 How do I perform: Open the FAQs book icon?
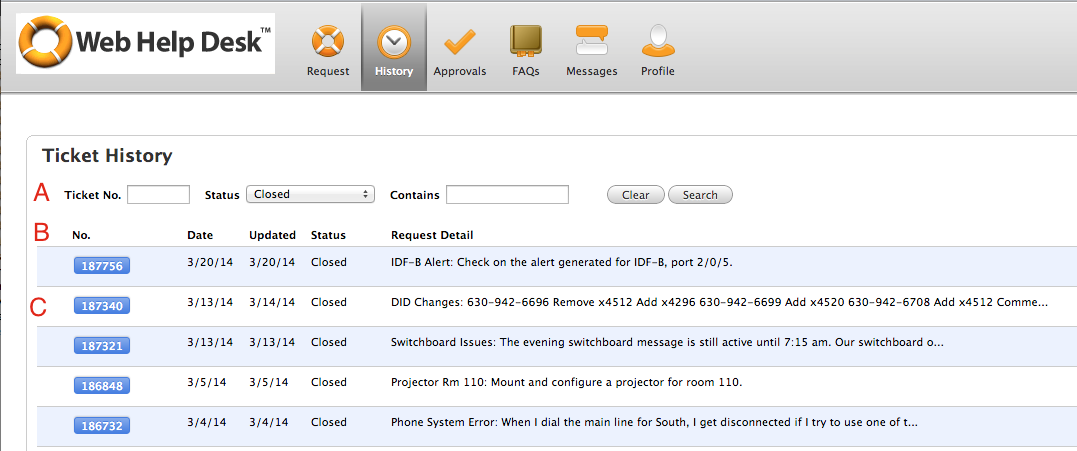tap(526, 43)
